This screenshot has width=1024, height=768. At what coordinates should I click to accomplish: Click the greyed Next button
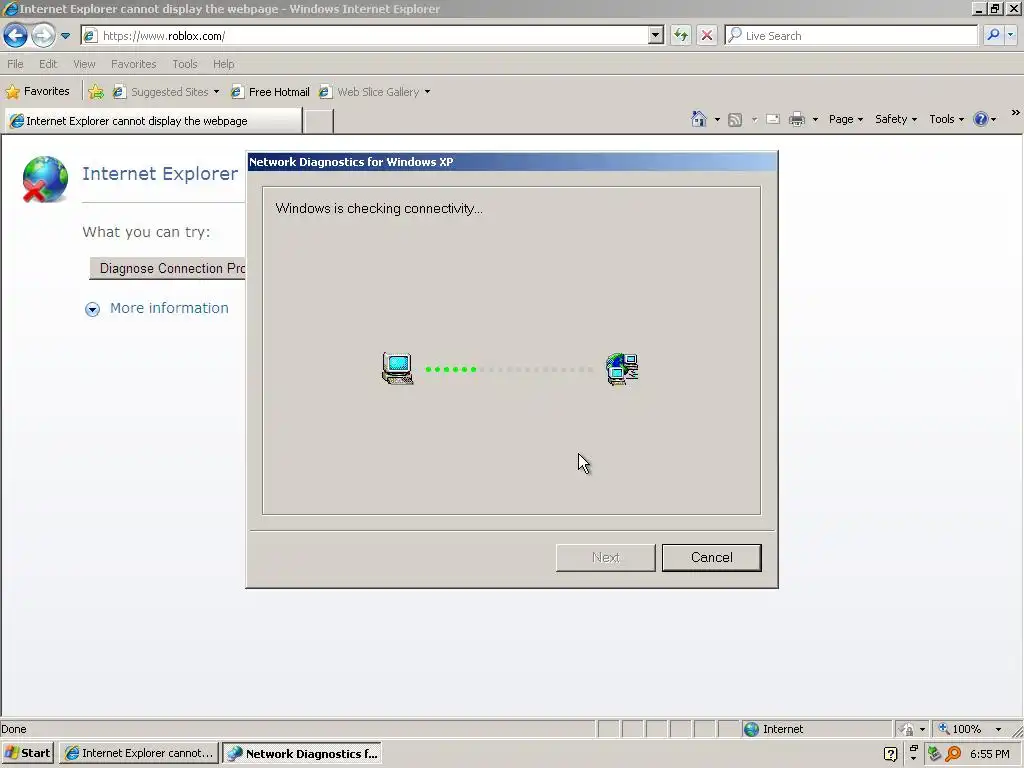tap(605, 558)
